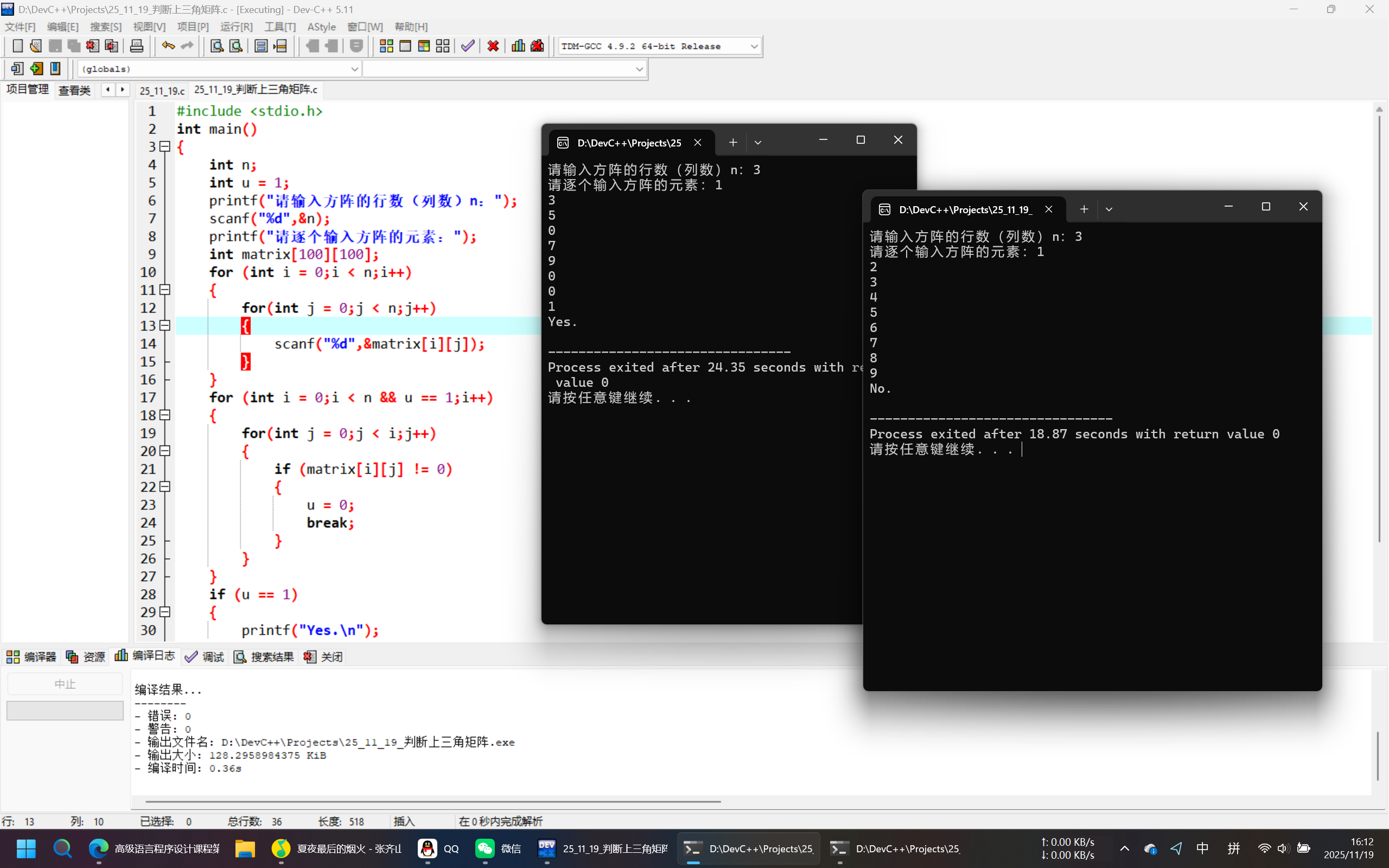Click the Profile Analysis bar chart icon

point(518,46)
